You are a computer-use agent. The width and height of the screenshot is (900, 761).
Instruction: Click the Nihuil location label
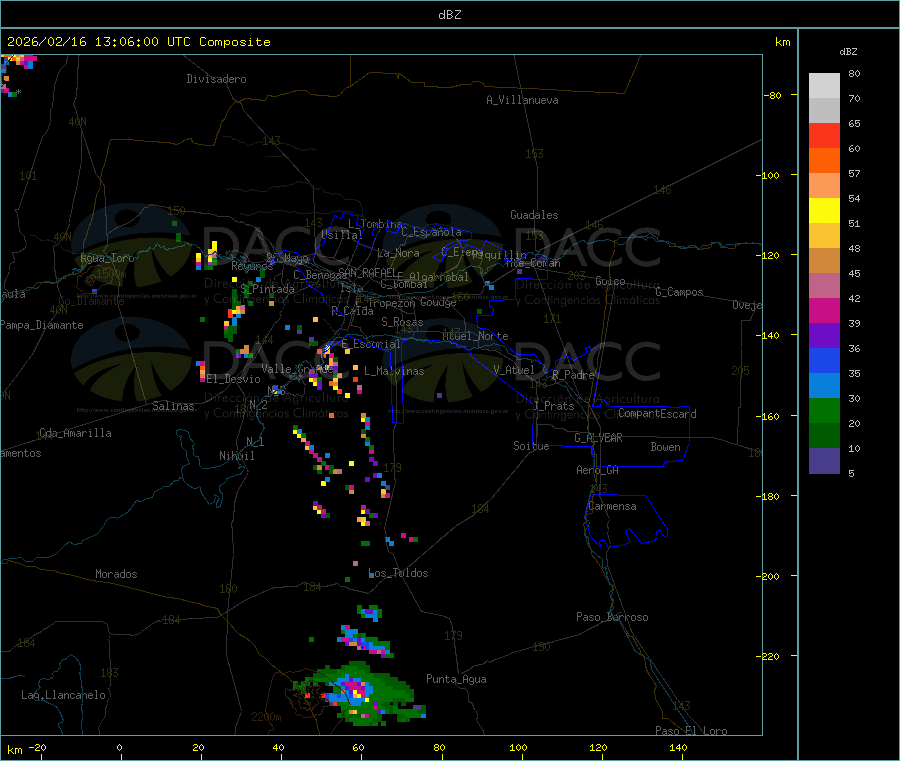pos(237,456)
